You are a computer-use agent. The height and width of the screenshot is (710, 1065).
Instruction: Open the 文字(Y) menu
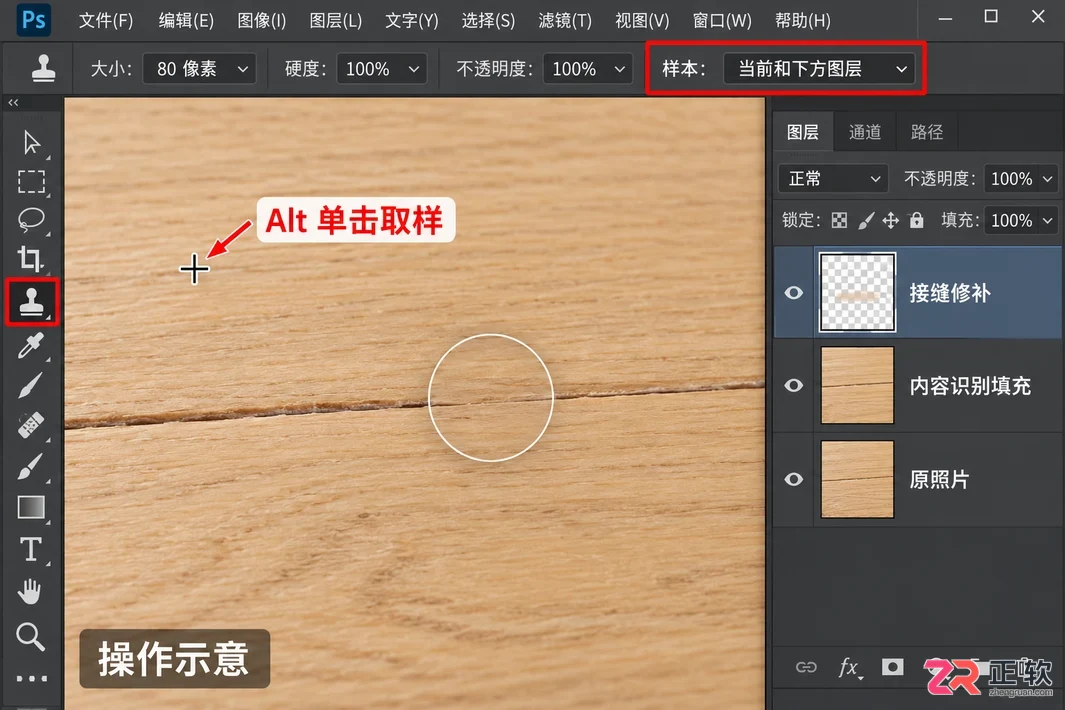point(412,20)
